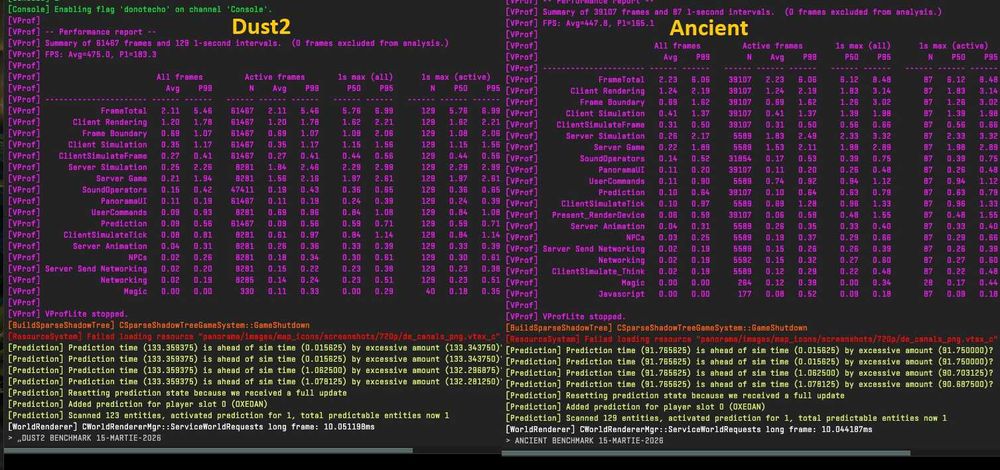The width and height of the screenshot is (1000, 470).
Task: Select SoundOperators row label in Ancient console
Action: point(612,159)
